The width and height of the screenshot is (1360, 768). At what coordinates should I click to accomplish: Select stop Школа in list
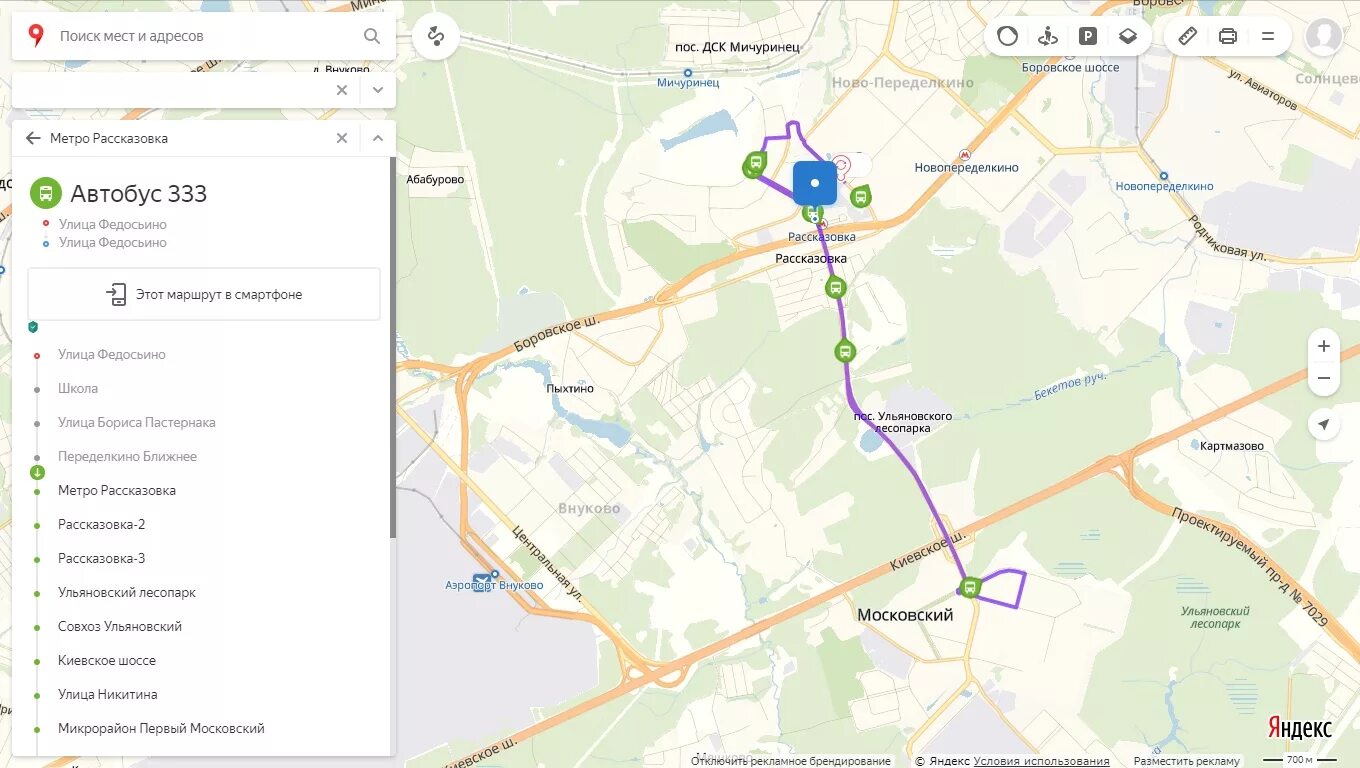click(78, 388)
